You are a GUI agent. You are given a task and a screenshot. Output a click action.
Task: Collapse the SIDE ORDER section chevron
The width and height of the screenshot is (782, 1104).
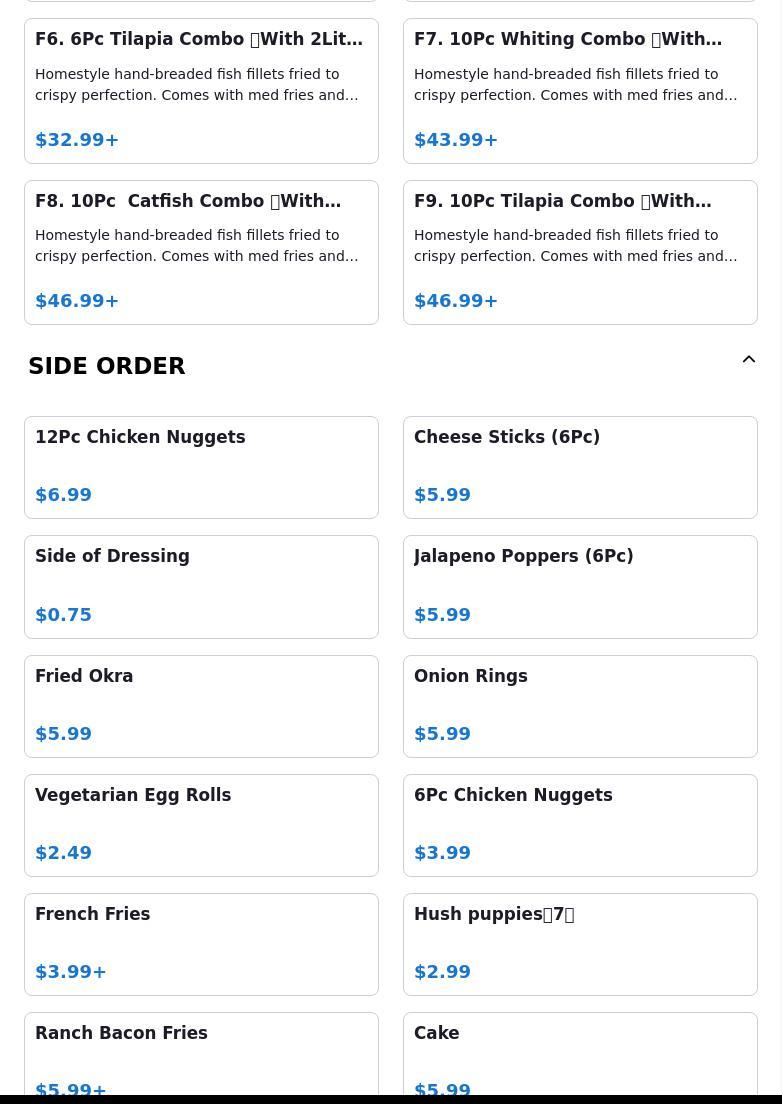pyautogui.click(x=749, y=359)
